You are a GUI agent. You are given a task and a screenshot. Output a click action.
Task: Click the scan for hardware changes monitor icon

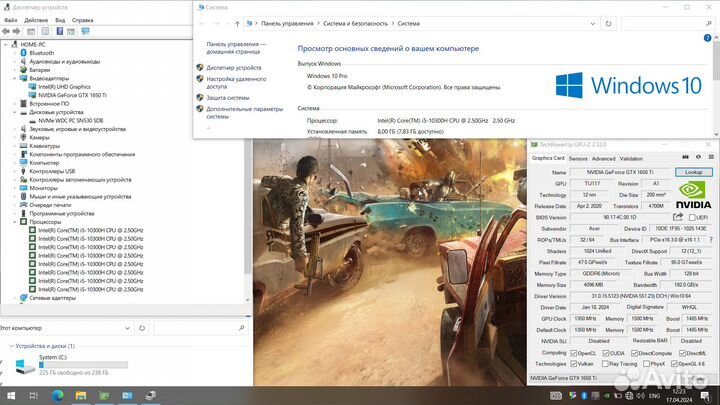pos(85,31)
